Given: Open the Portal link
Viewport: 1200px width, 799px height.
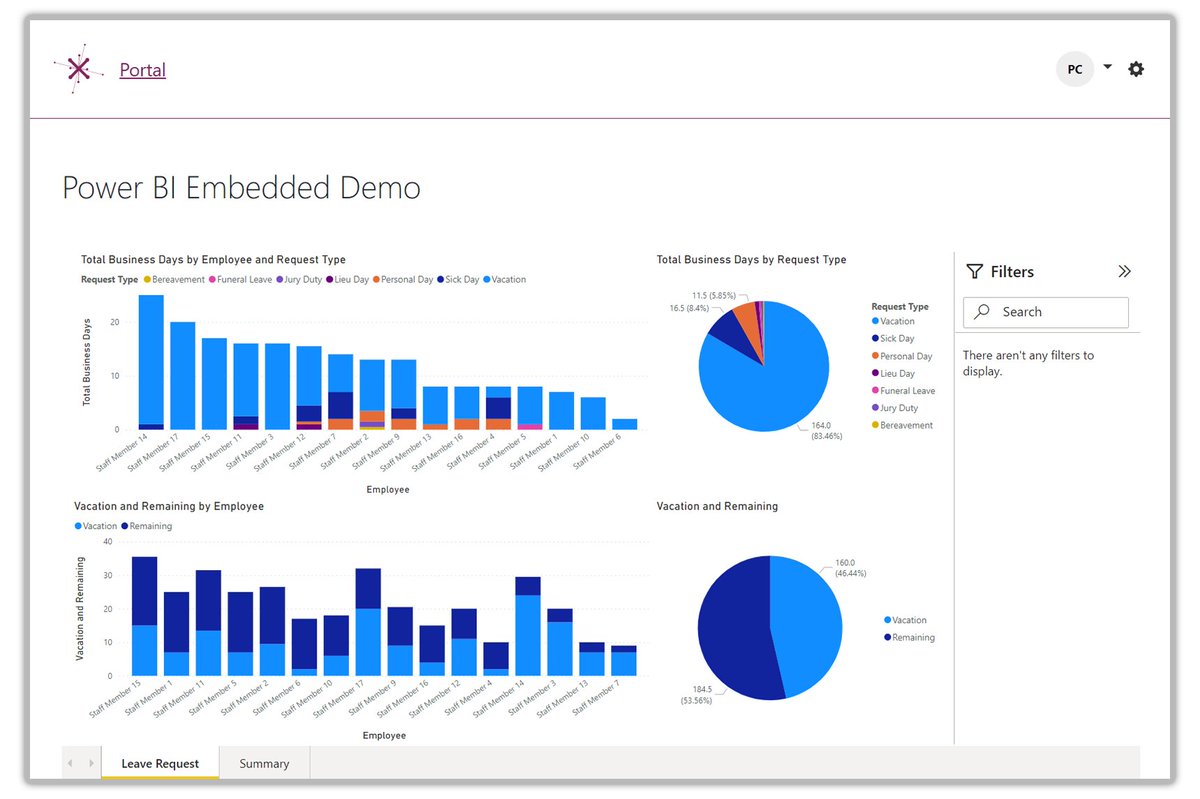Looking at the screenshot, I should click(143, 69).
